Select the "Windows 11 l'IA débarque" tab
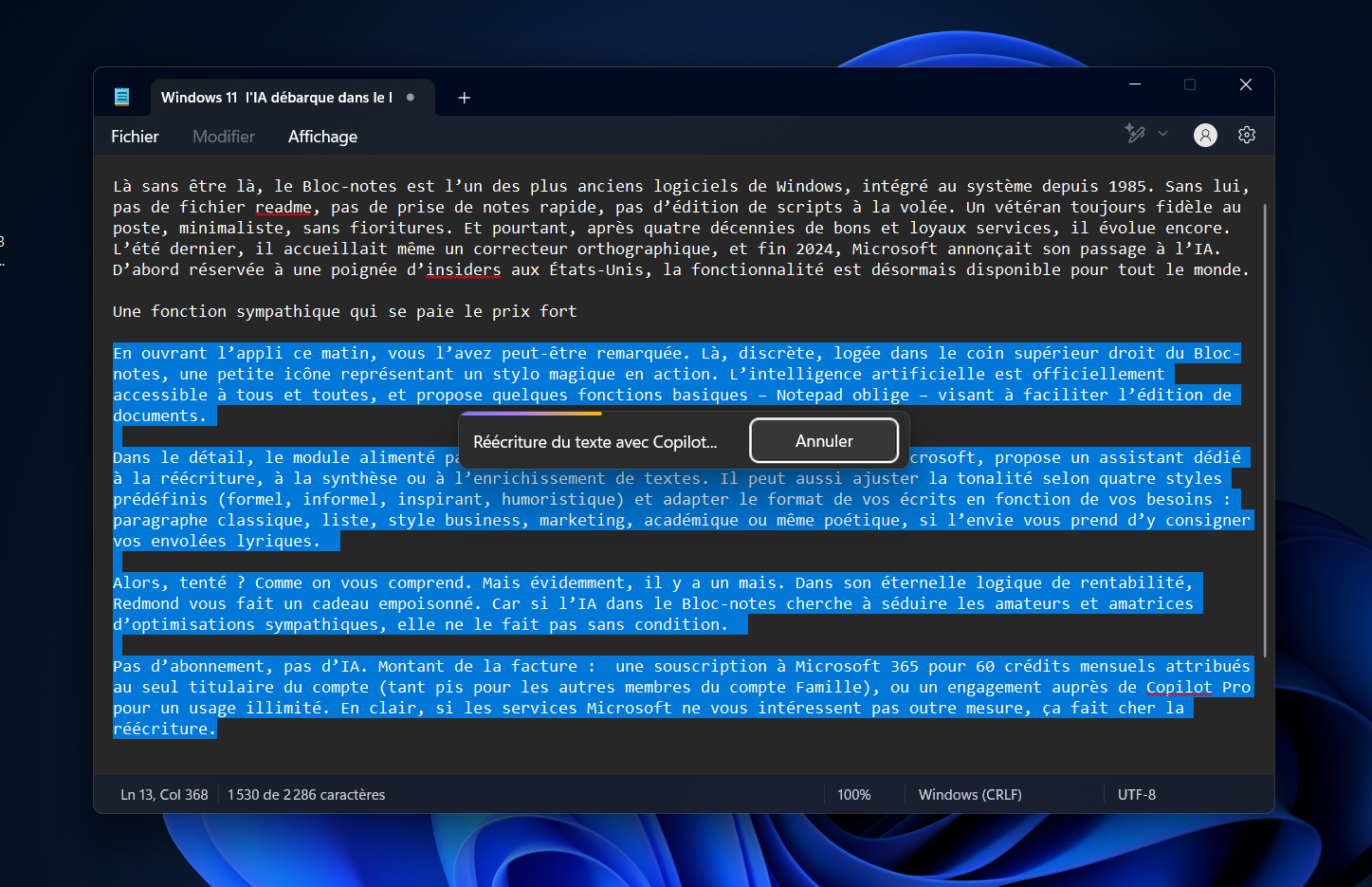The height and width of the screenshot is (887, 1372). click(276, 98)
